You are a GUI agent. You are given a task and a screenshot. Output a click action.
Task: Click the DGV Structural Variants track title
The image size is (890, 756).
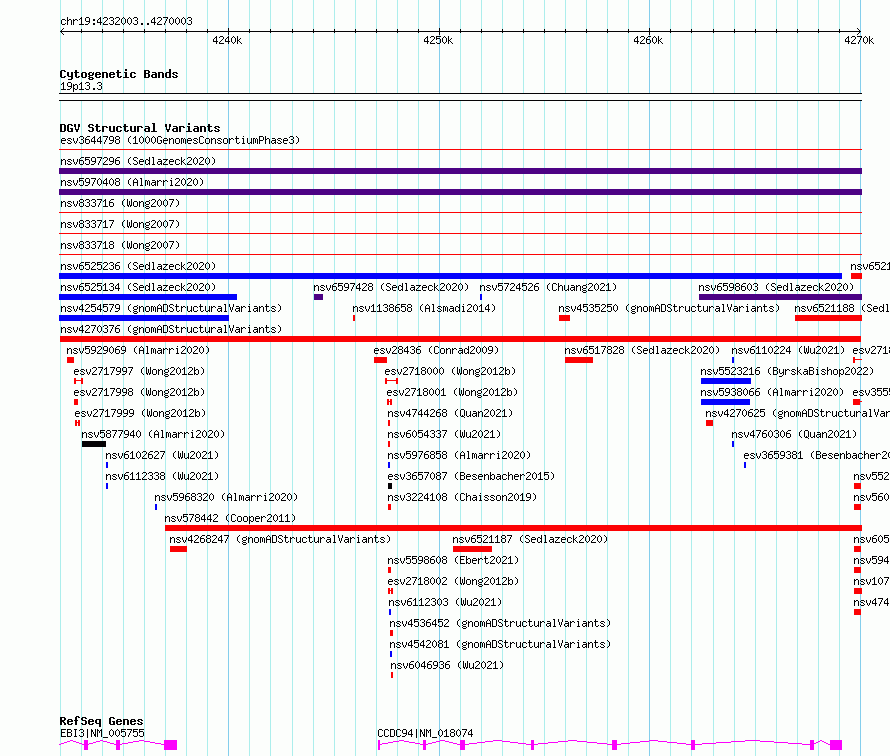click(140, 128)
